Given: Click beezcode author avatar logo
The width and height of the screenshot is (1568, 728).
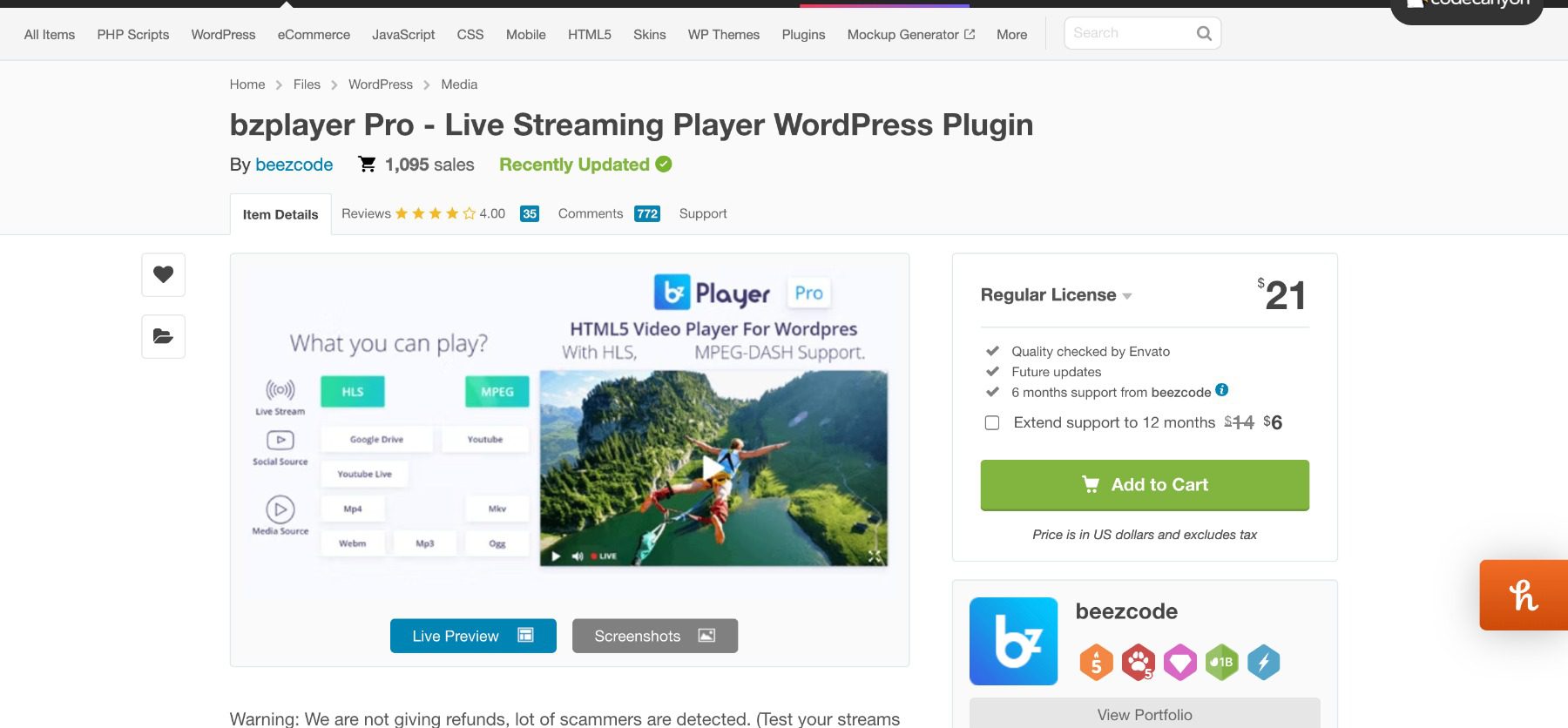Looking at the screenshot, I should click(1013, 641).
